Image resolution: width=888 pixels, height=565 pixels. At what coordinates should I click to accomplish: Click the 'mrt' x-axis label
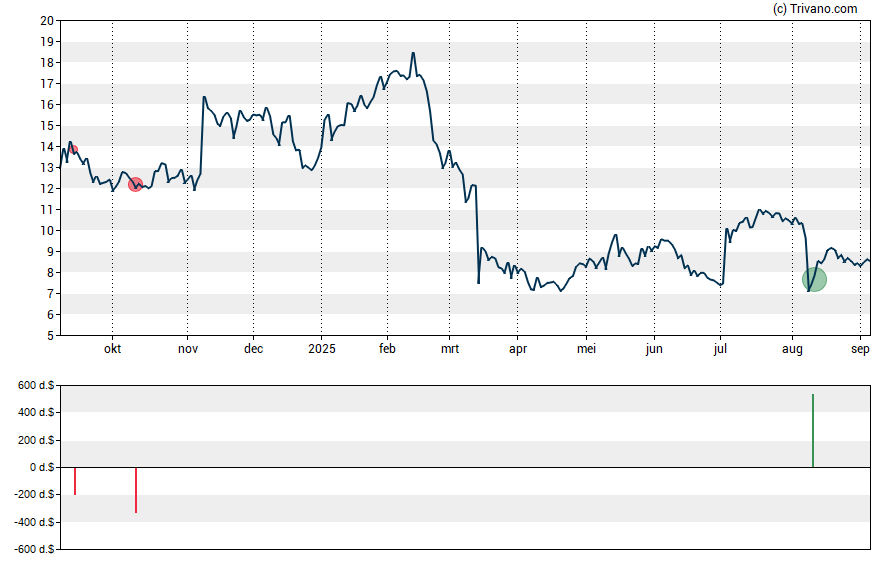click(x=450, y=349)
